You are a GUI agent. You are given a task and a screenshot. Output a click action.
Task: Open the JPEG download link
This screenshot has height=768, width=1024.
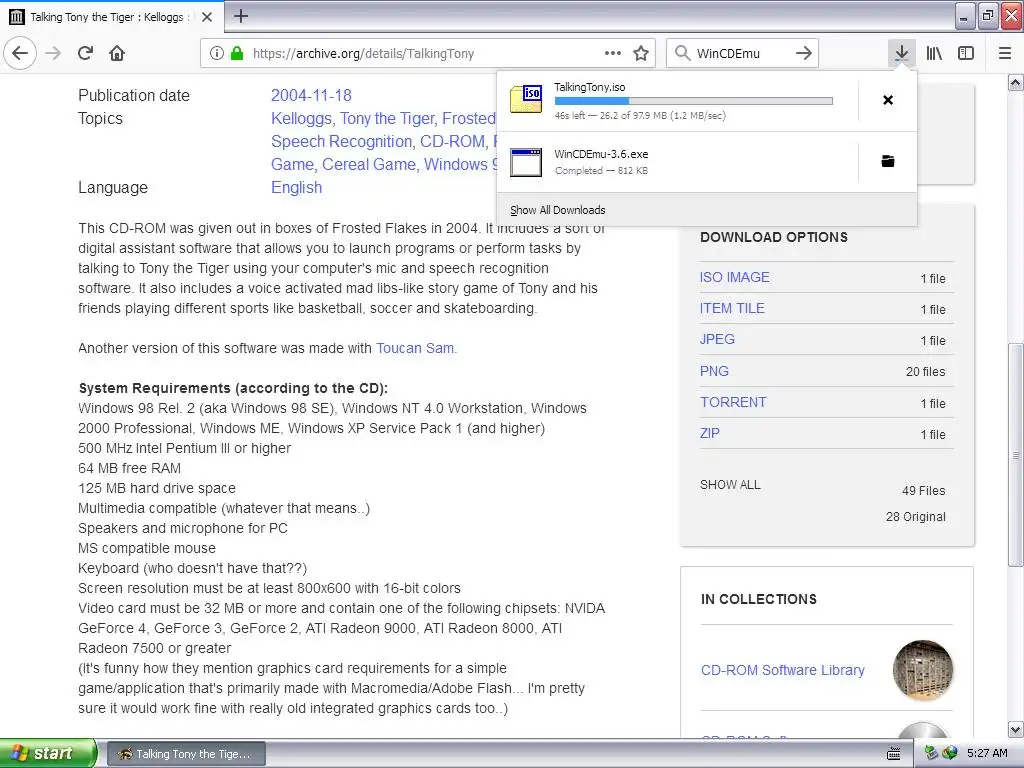[717, 339]
